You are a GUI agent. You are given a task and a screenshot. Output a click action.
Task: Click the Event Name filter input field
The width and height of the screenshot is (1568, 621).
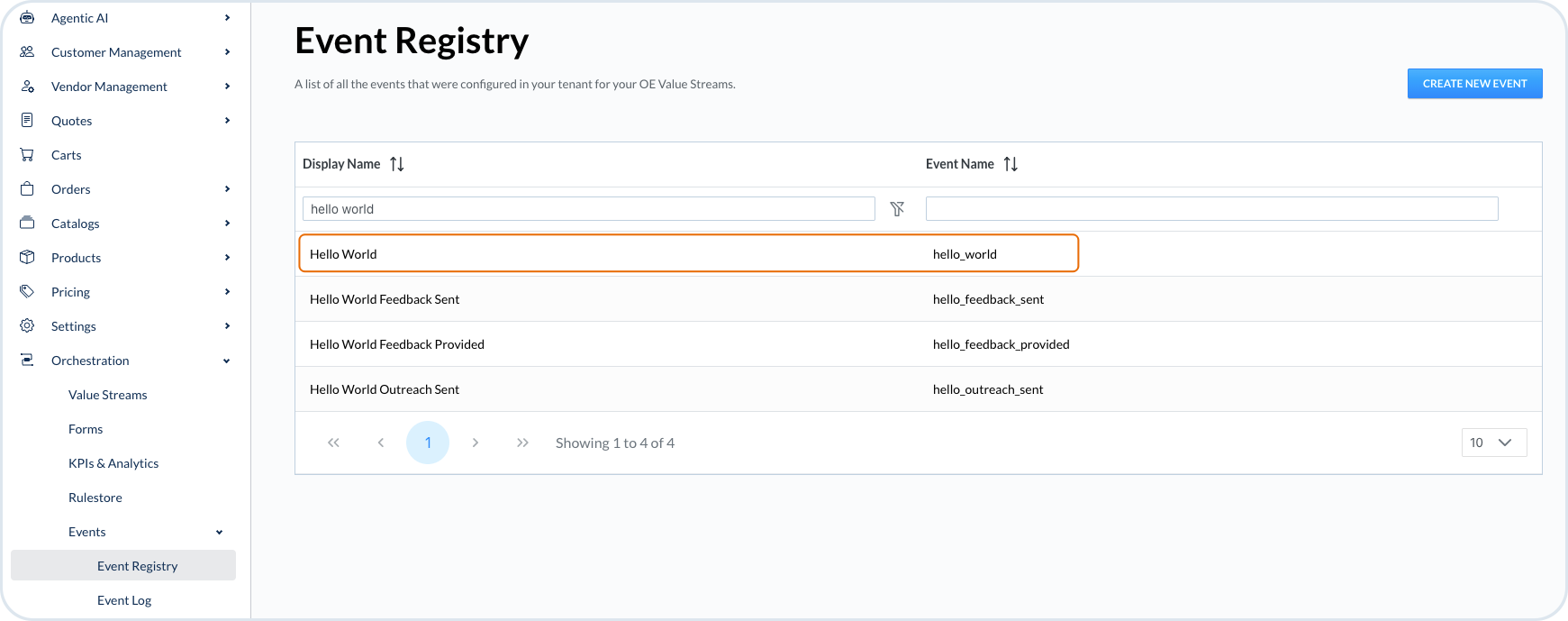[1211, 209]
